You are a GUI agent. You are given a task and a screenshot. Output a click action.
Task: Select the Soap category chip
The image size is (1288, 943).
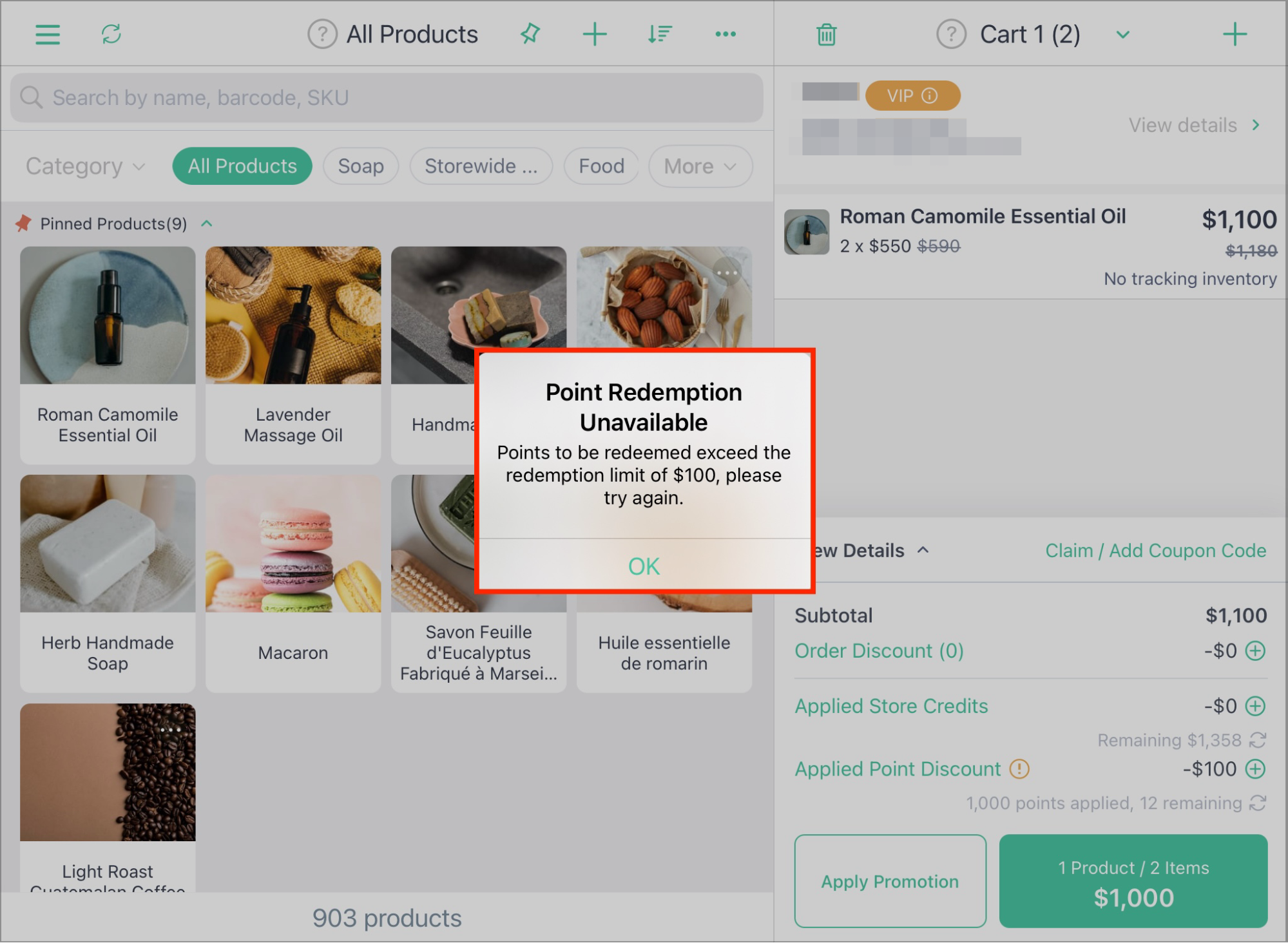click(x=361, y=166)
